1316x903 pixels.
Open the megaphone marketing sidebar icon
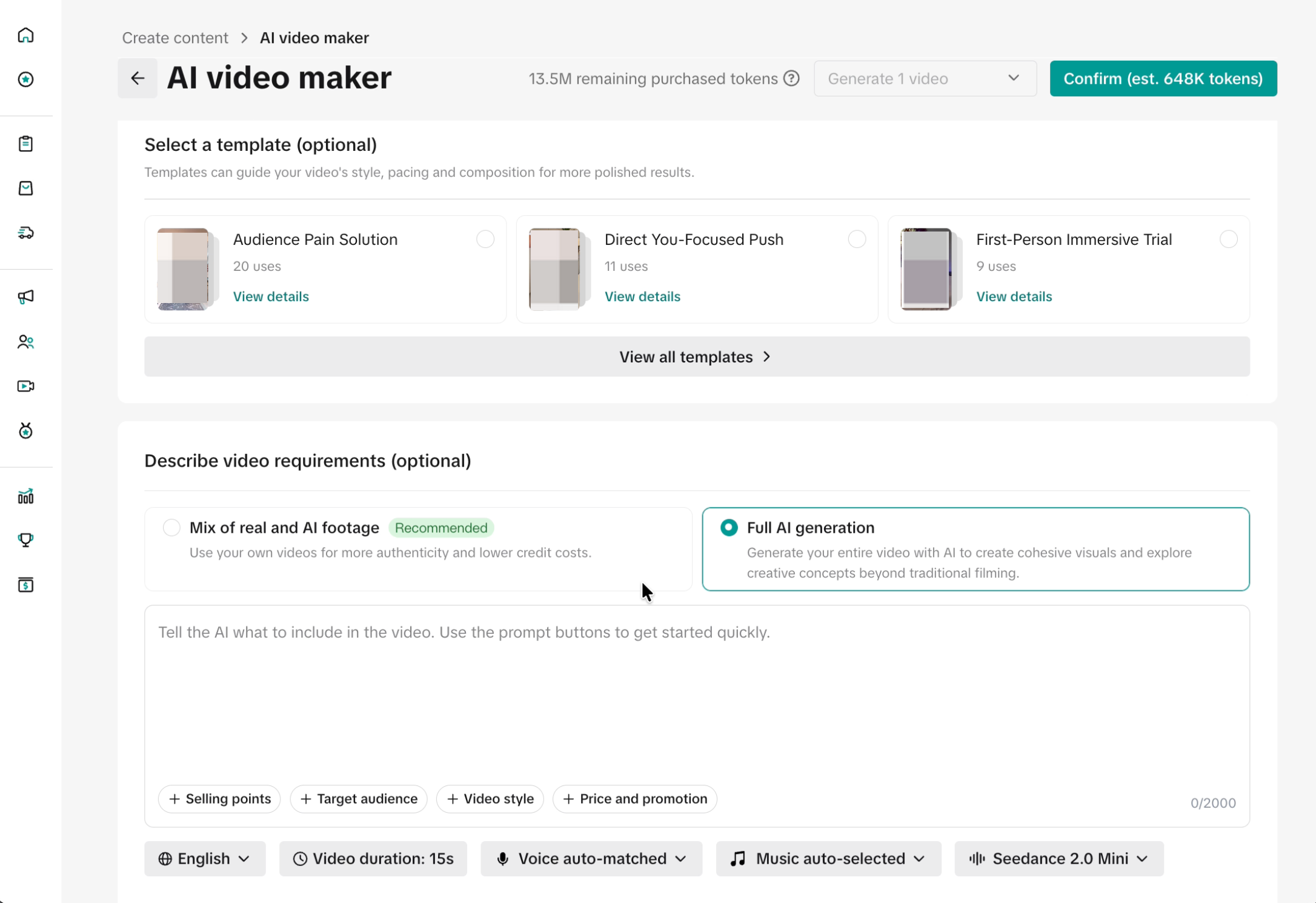(25, 297)
